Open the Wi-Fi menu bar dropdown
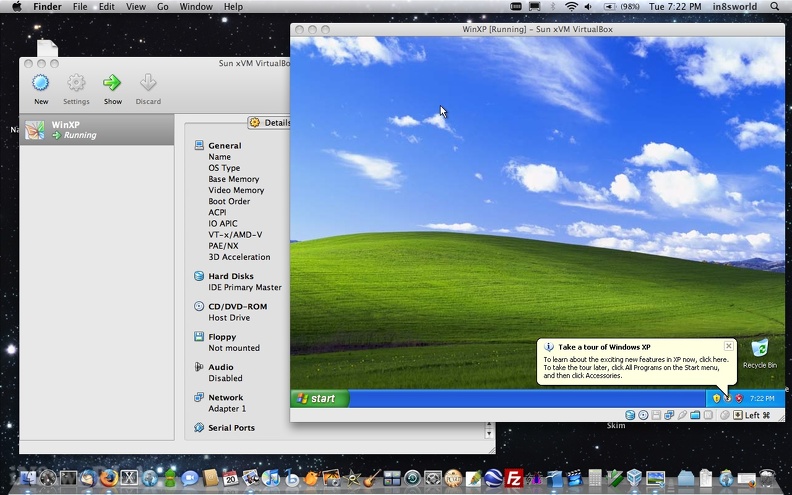The image size is (792, 495). (x=571, y=7)
